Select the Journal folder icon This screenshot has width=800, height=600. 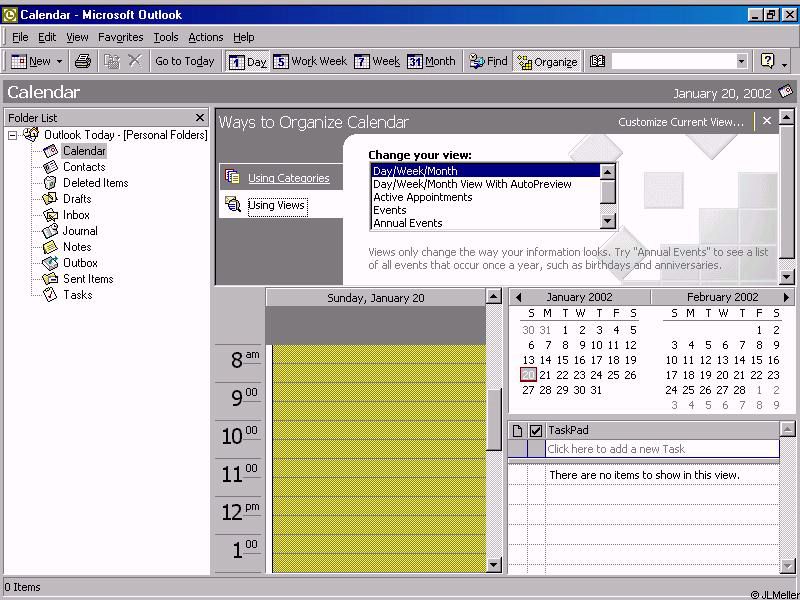tap(50, 231)
